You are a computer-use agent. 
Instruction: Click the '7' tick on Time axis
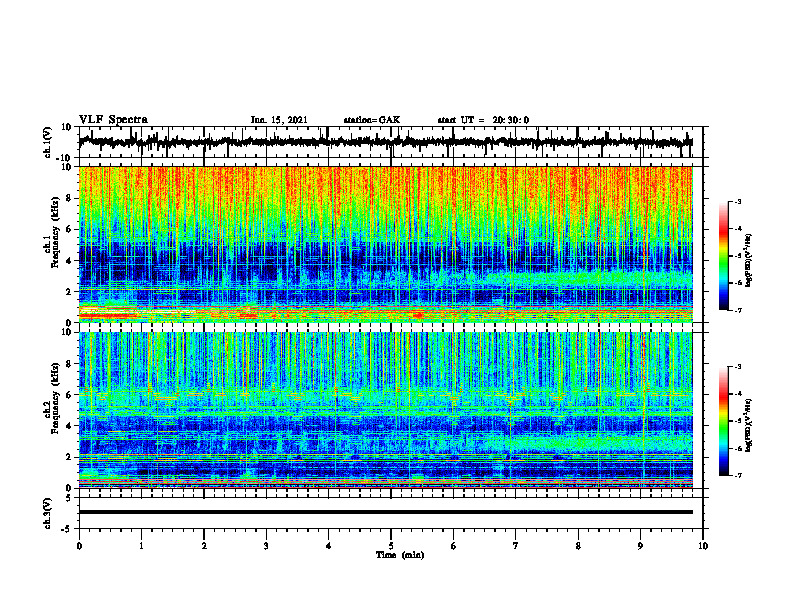tap(516, 546)
